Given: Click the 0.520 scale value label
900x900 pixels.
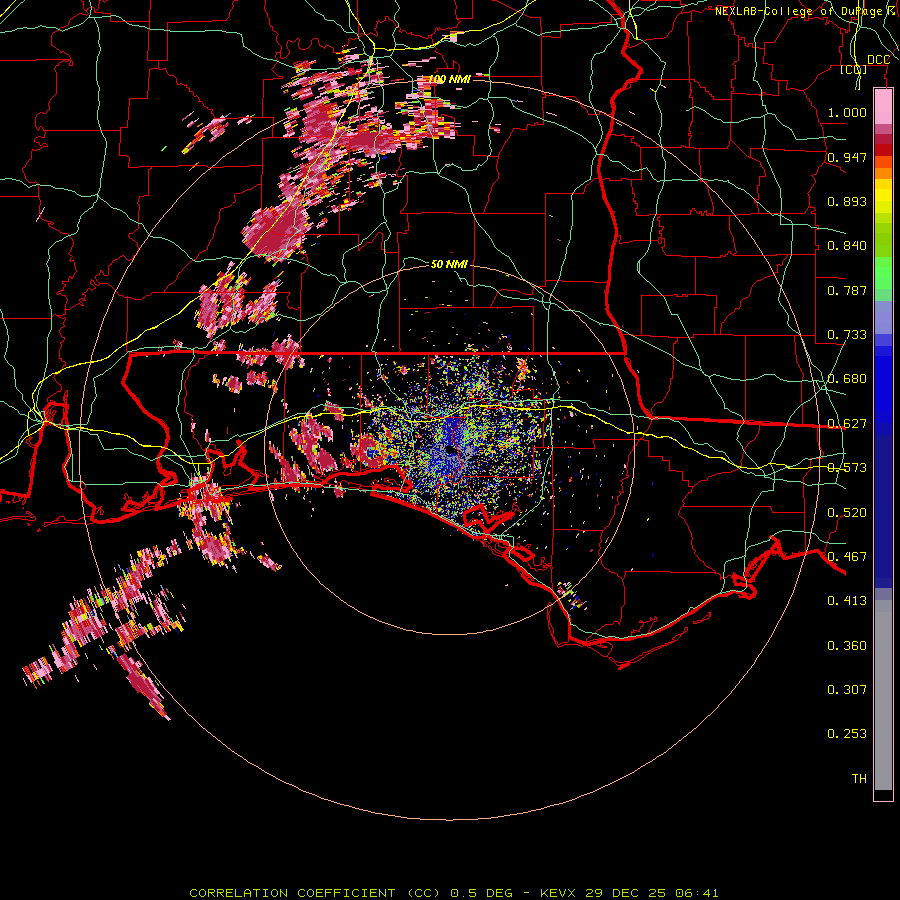Looking at the screenshot, I should (x=847, y=513).
